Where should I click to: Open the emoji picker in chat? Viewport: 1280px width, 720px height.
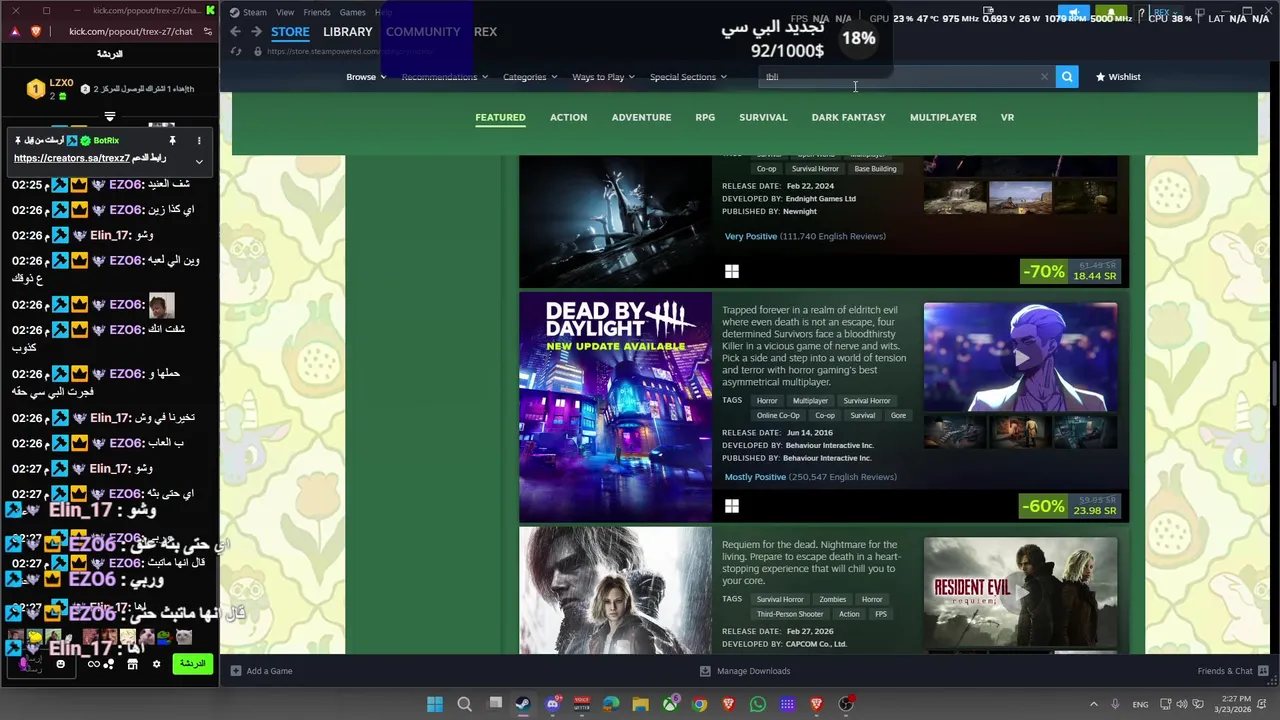tap(60, 664)
